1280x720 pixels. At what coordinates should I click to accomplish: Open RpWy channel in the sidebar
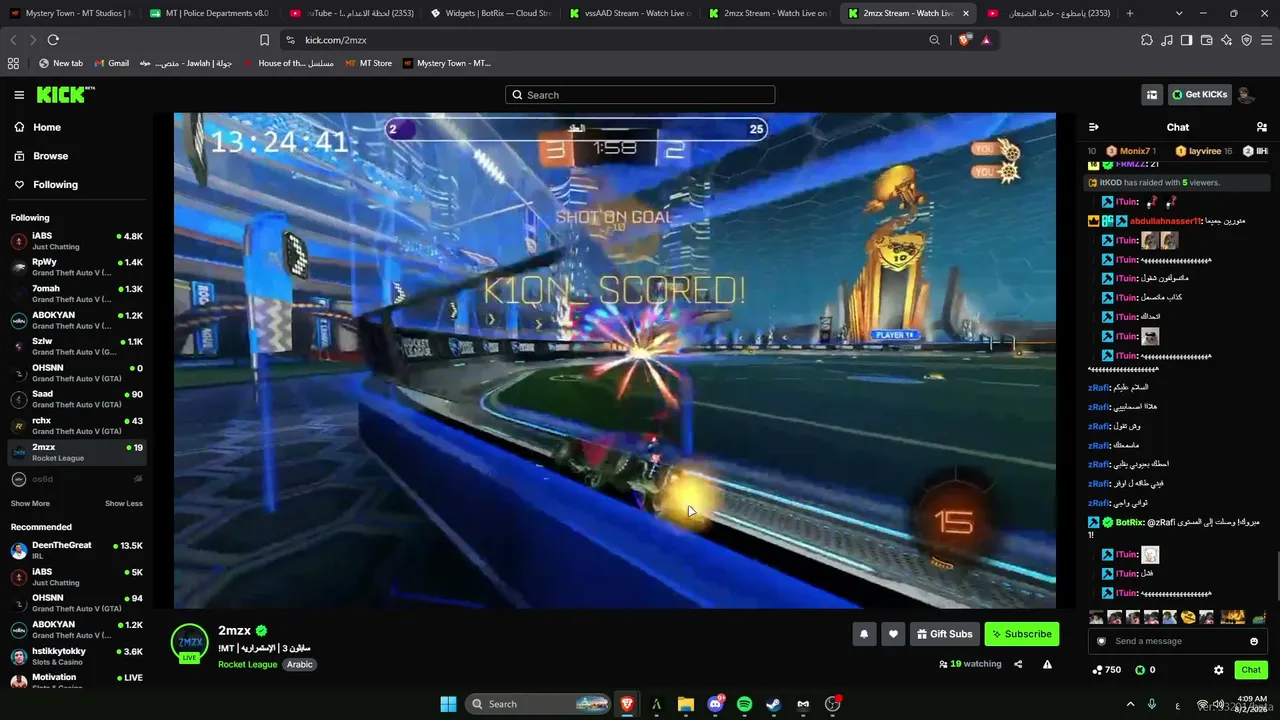point(76,267)
